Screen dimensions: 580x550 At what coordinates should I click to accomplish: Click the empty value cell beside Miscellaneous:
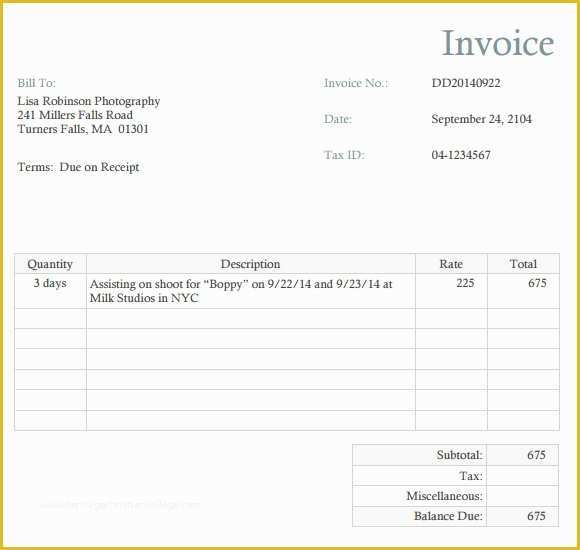[x=522, y=496]
